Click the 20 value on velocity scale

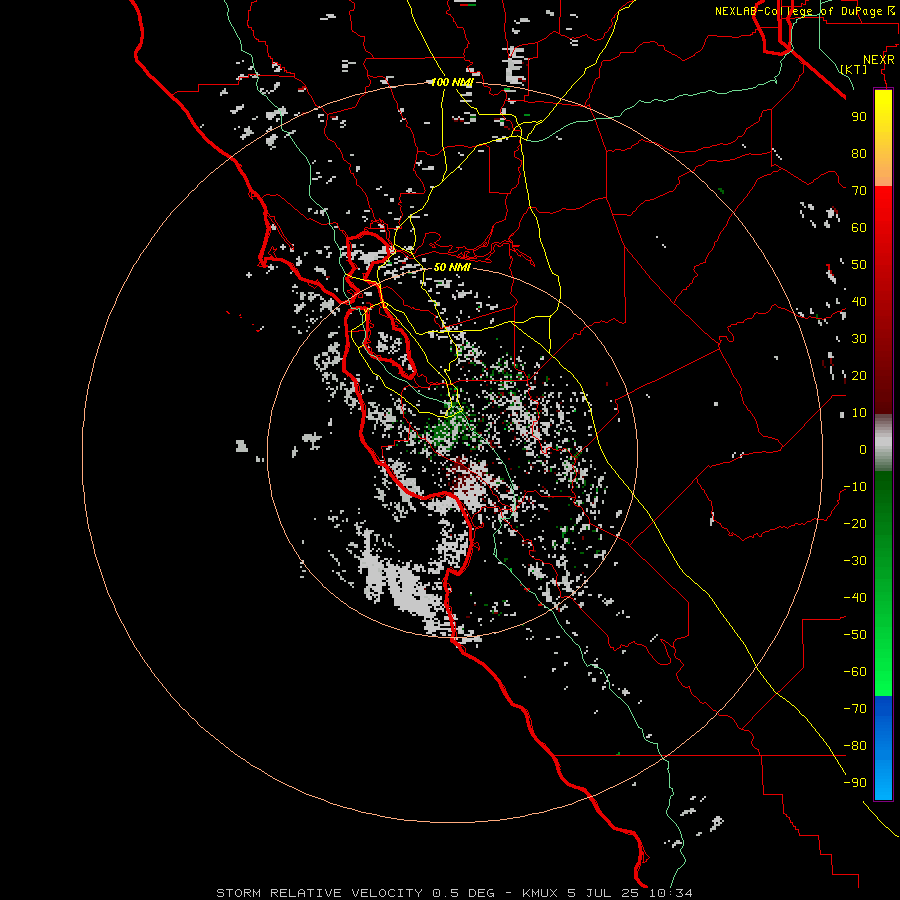(x=859, y=376)
